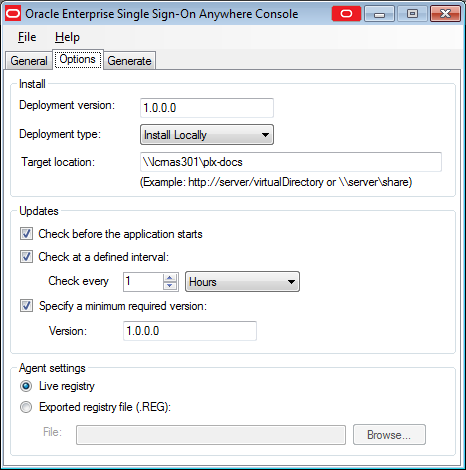Increase Check every value with up arrow
The width and height of the screenshot is (466, 470).
click(170, 278)
